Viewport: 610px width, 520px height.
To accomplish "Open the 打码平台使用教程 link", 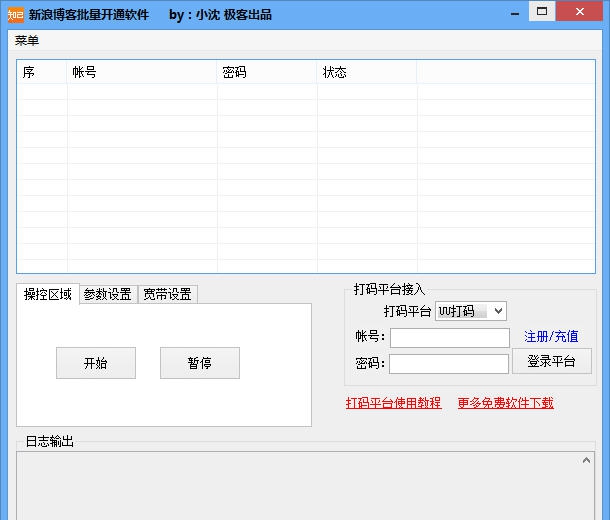I will 393,403.
